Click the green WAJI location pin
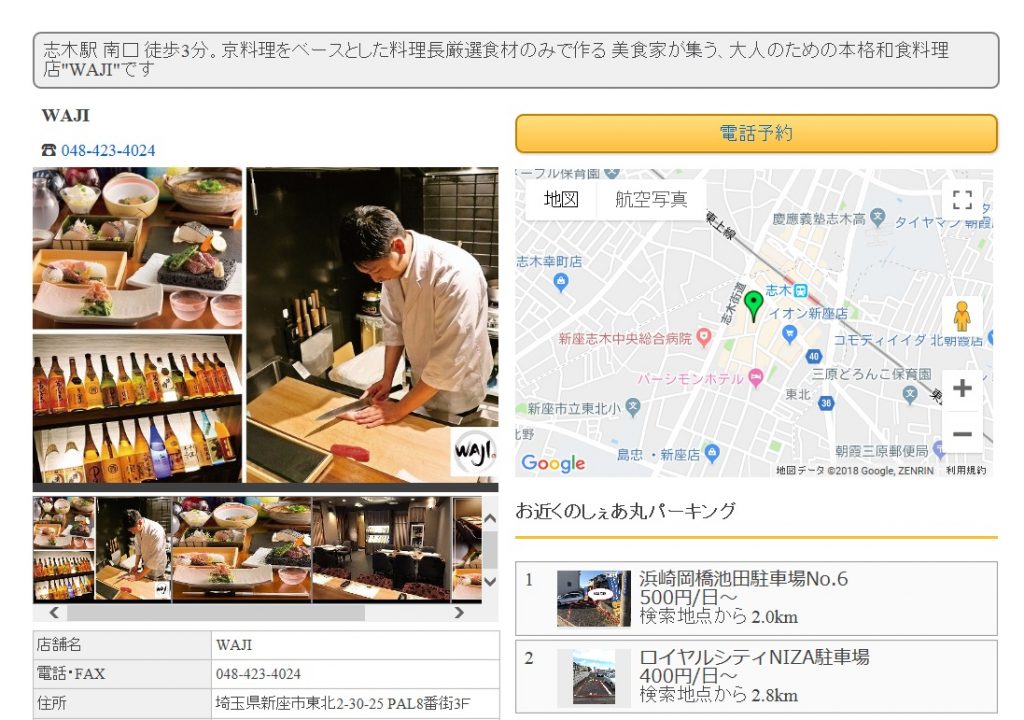The height and width of the screenshot is (720, 1024). click(753, 305)
